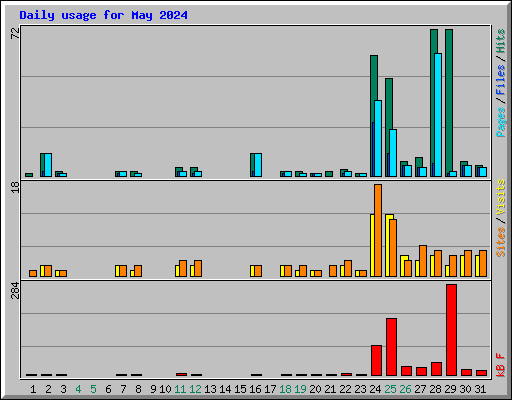Click the orange sites bar for day 12
The width and height of the screenshot is (512, 400).
tap(198, 268)
